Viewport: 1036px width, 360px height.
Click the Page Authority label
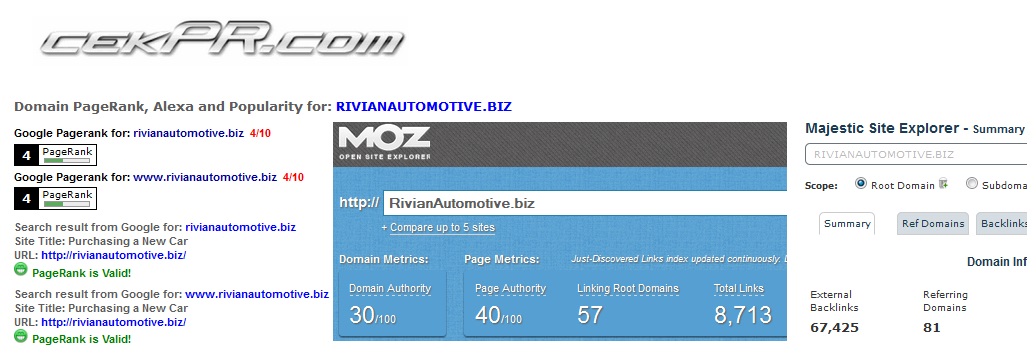[x=511, y=288]
